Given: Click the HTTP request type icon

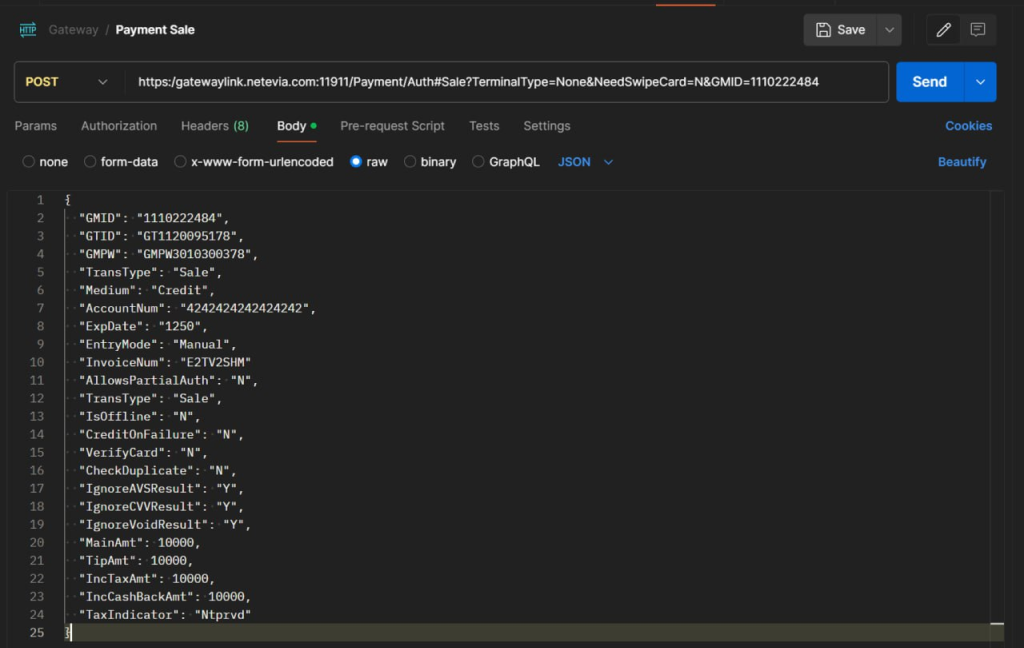Looking at the screenshot, I should pos(28,30).
